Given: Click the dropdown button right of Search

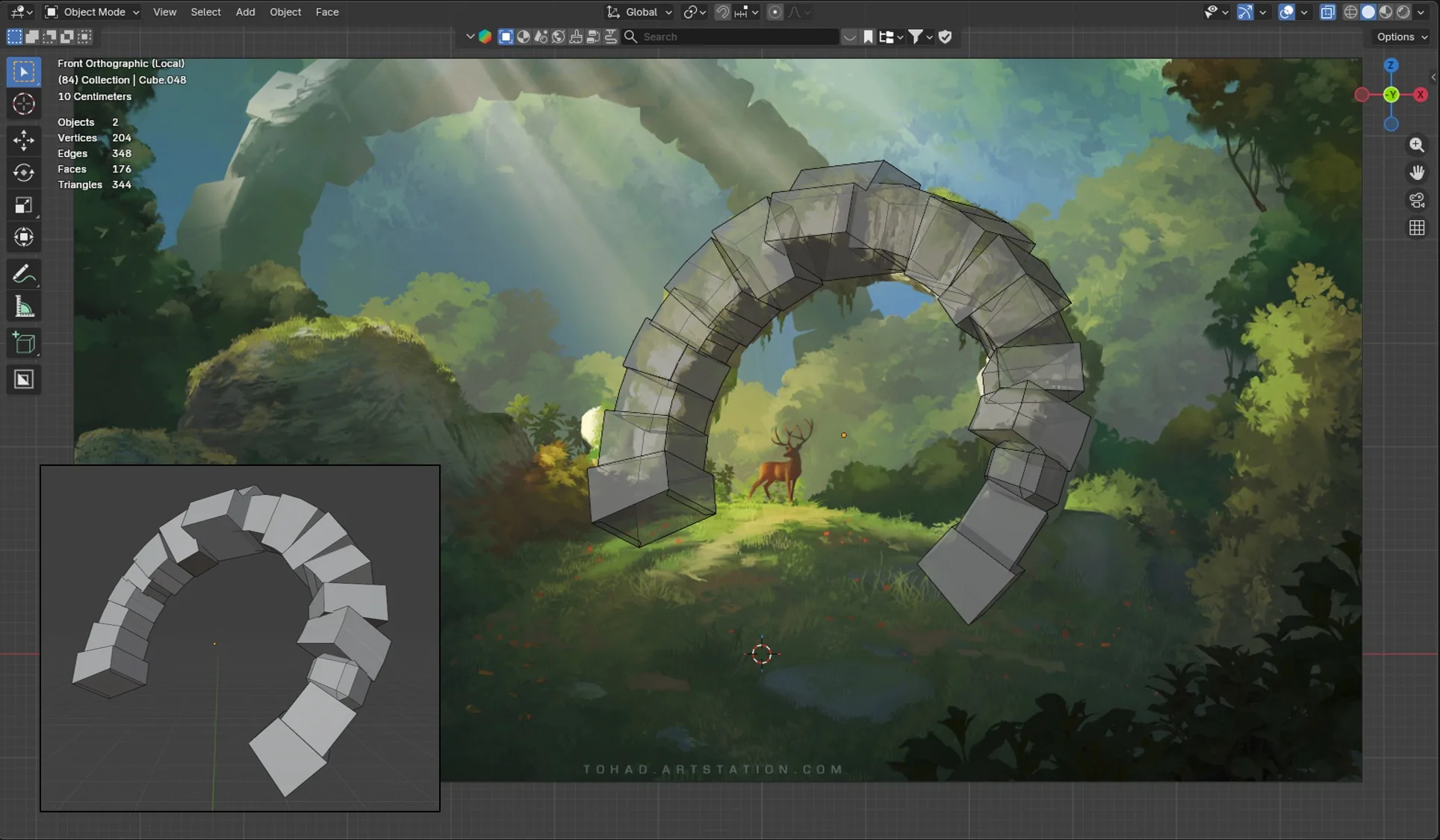Looking at the screenshot, I should [849, 37].
